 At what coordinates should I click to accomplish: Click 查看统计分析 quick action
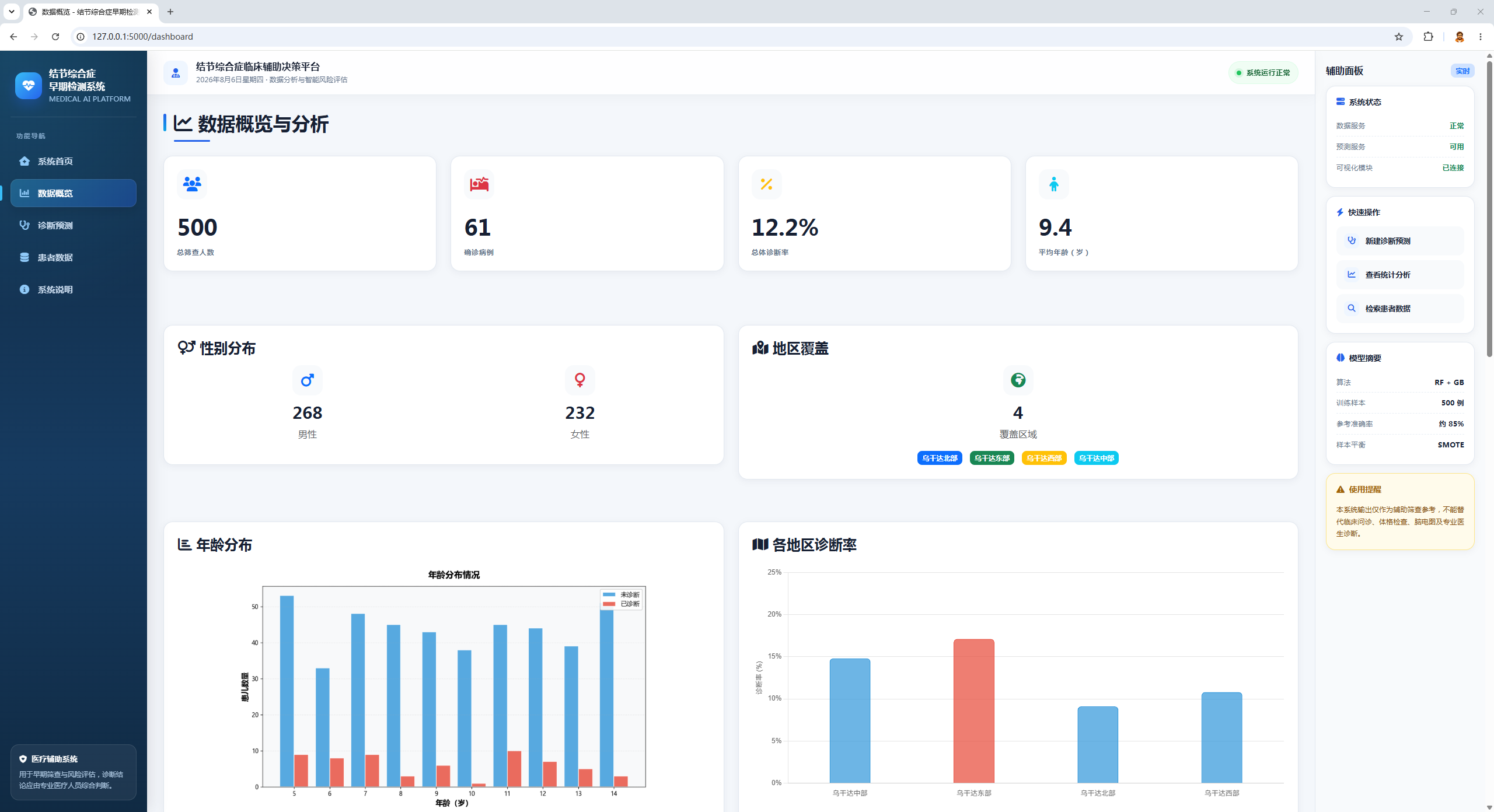[1400, 275]
